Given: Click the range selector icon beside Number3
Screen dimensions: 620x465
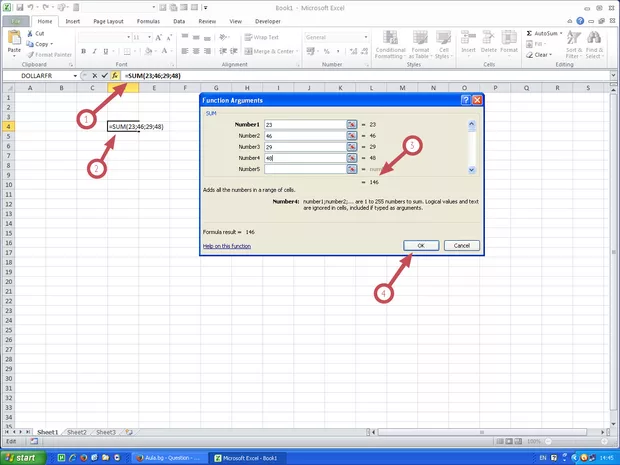Looking at the screenshot, I should (352, 147).
